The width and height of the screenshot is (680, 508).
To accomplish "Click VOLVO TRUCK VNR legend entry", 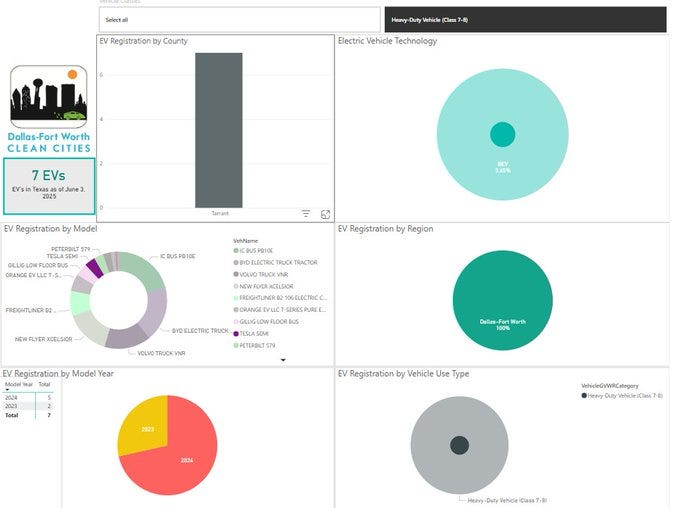I will (261, 274).
